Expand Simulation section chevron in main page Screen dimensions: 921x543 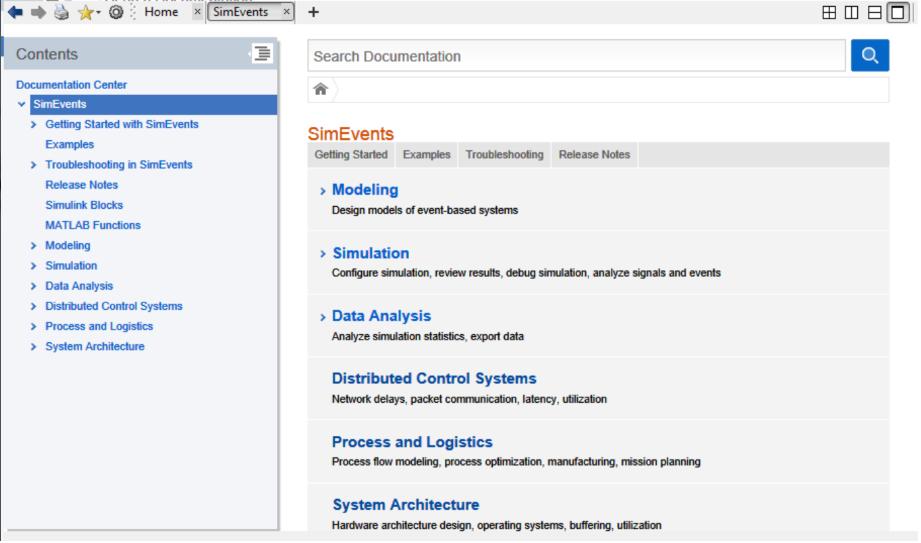pyautogui.click(x=322, y=254)
